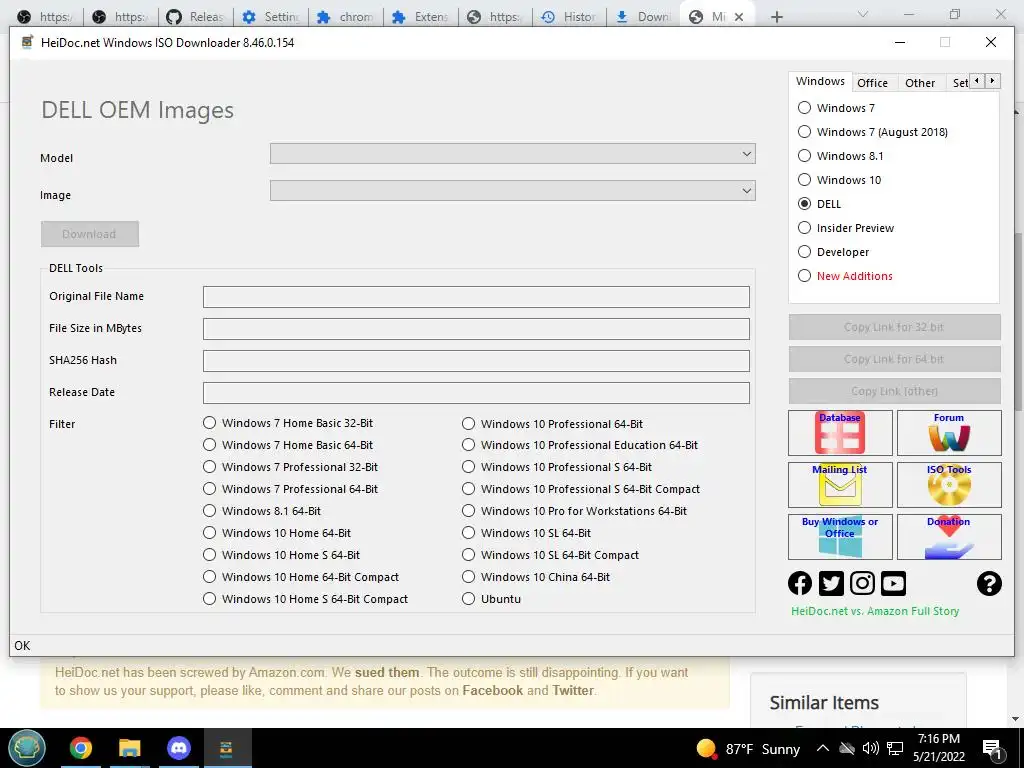Open the browser tab search chevron
The height and width of the screenshot is (768, 1024).
863,14
